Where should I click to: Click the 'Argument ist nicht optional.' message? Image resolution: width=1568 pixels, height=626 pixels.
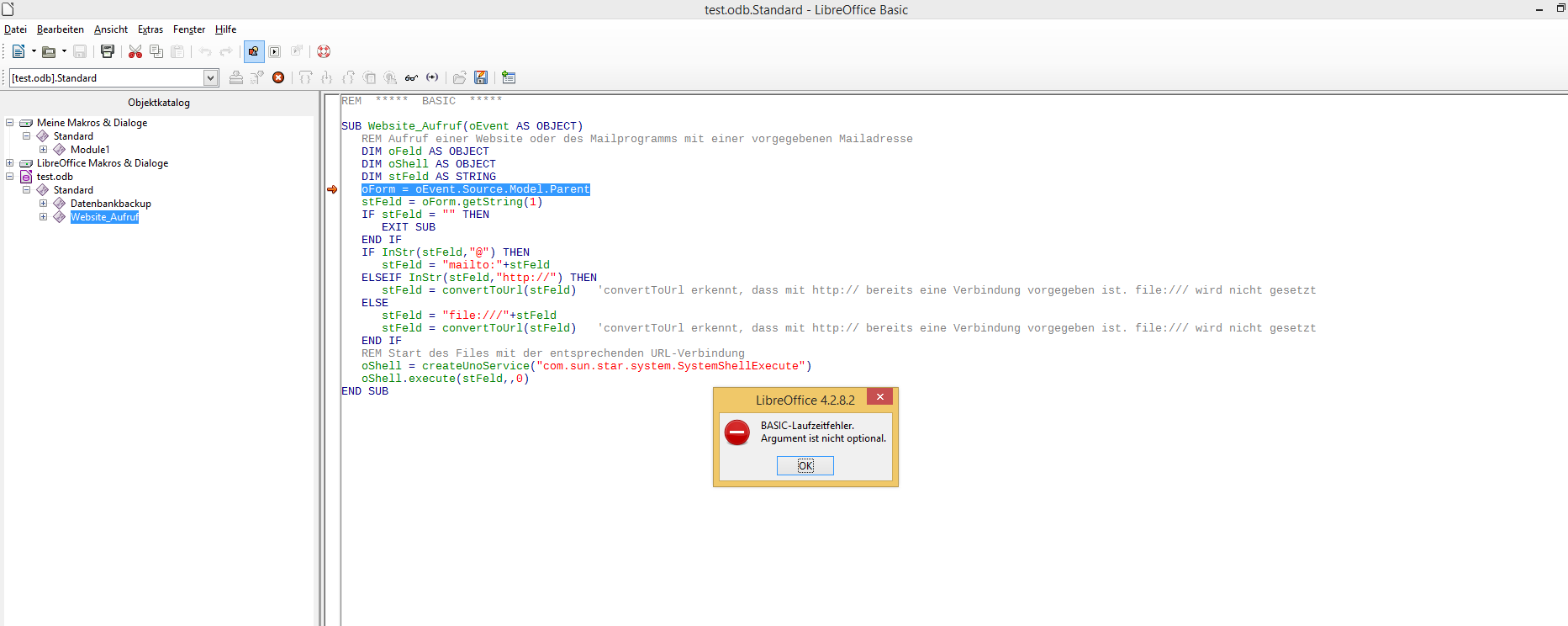tap(823, 438)
